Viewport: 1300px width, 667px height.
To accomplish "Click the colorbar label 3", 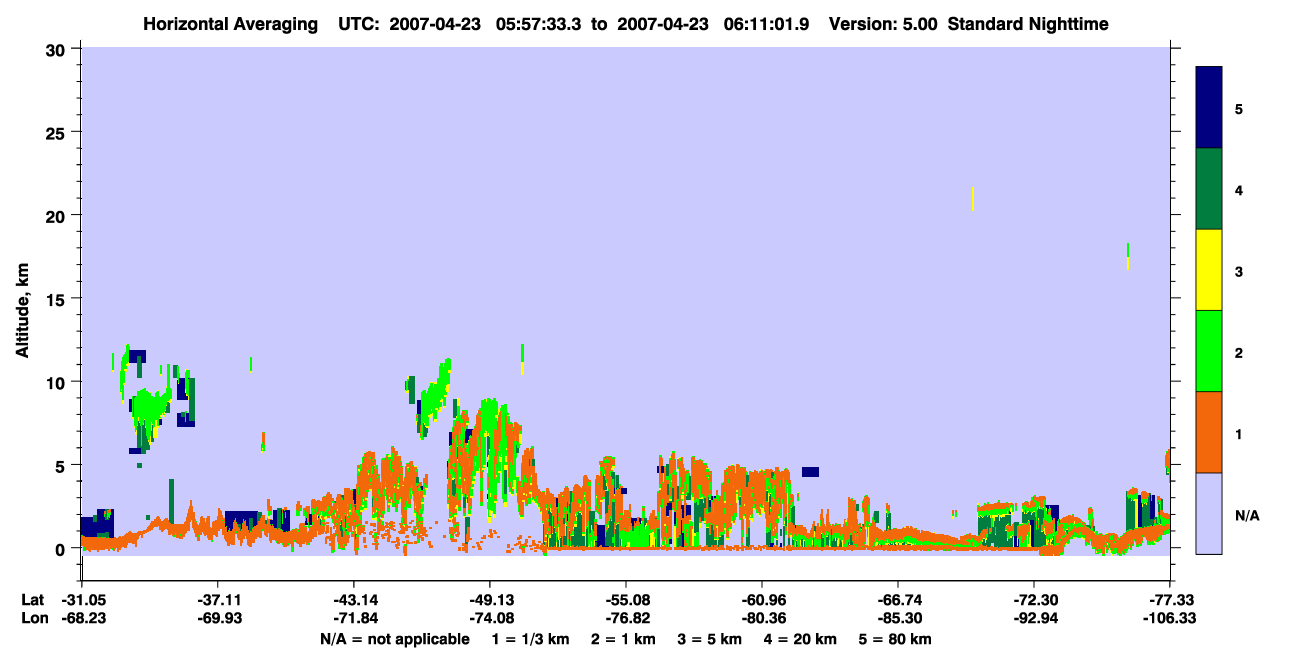I will tap(1238, 270).
